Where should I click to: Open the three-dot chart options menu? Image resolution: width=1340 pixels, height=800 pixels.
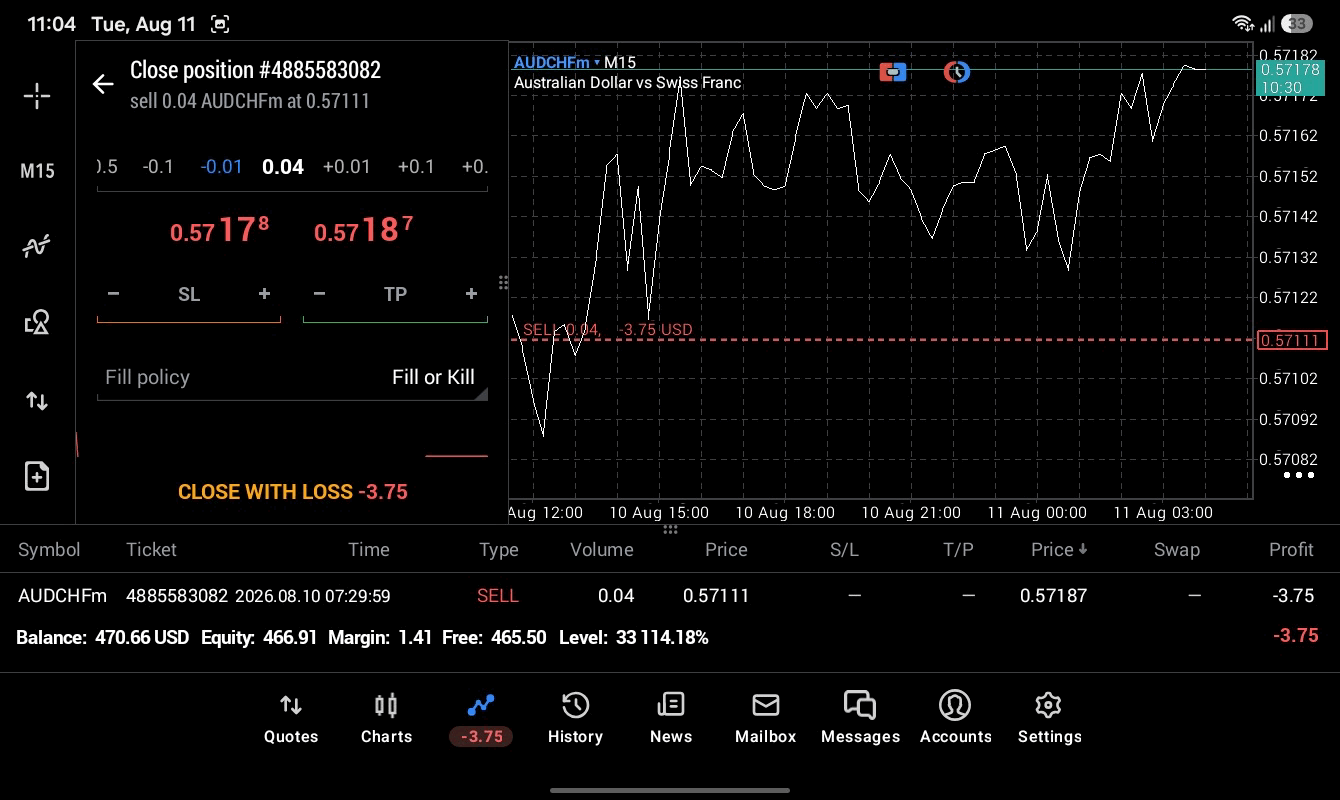(1298, 475)
